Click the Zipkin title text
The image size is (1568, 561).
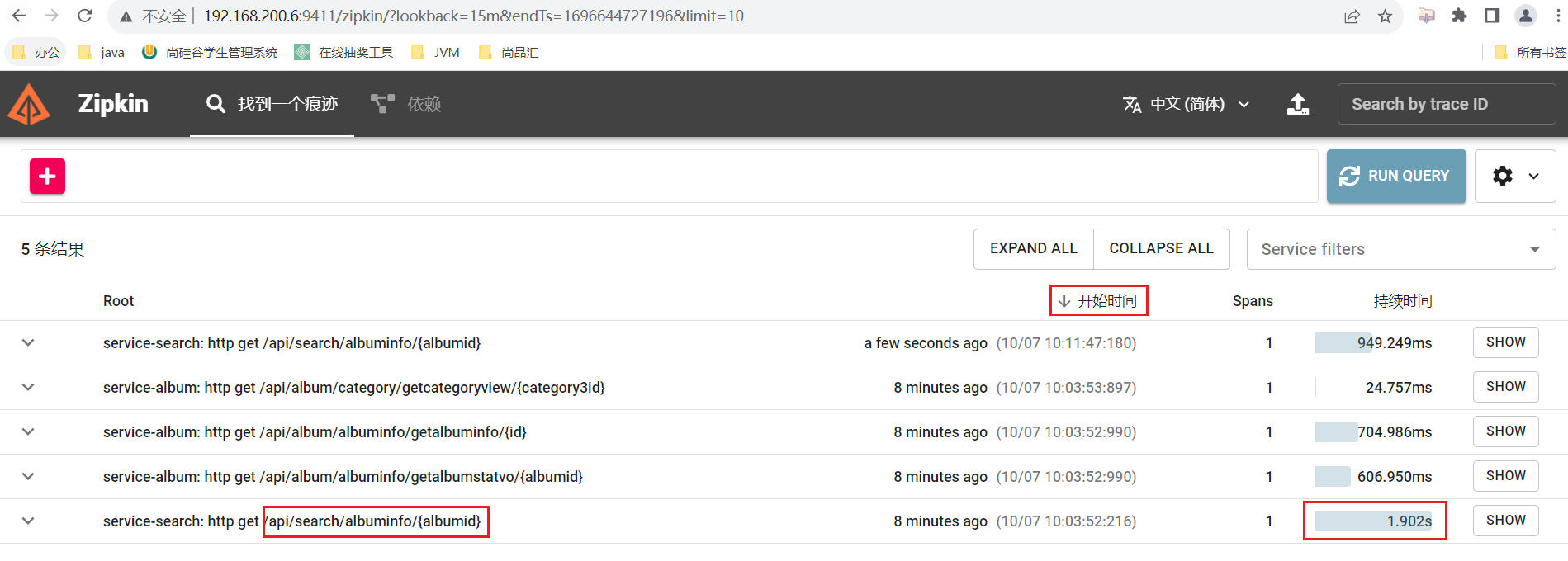click(x=113, y=104)
